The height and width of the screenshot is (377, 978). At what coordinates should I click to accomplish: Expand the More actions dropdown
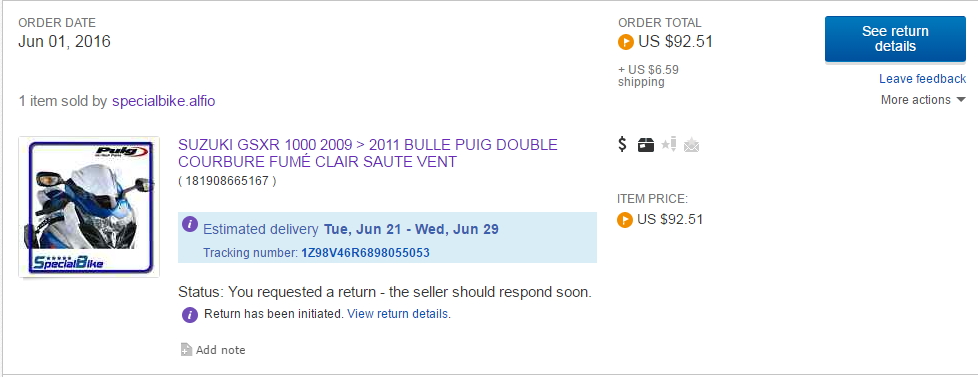(x=923, y=100)
